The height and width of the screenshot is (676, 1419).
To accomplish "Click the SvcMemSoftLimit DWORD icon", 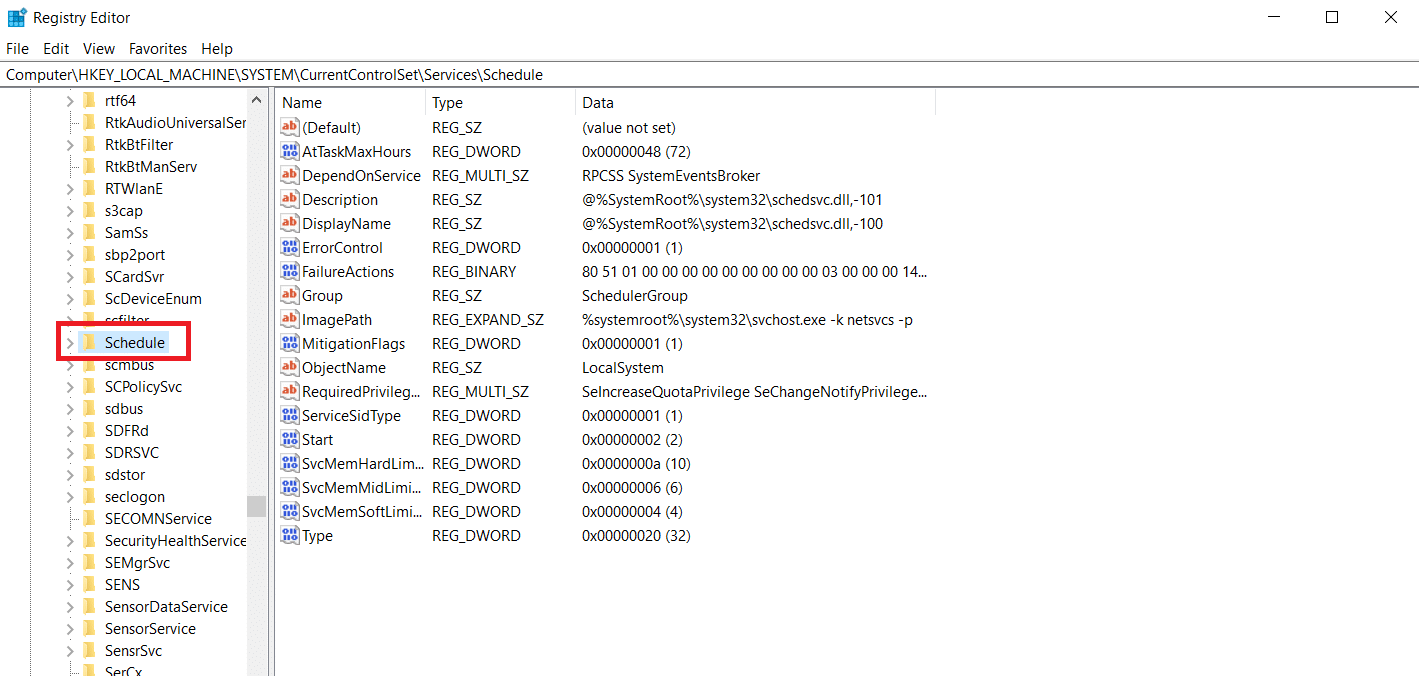I will coord(290,512).
